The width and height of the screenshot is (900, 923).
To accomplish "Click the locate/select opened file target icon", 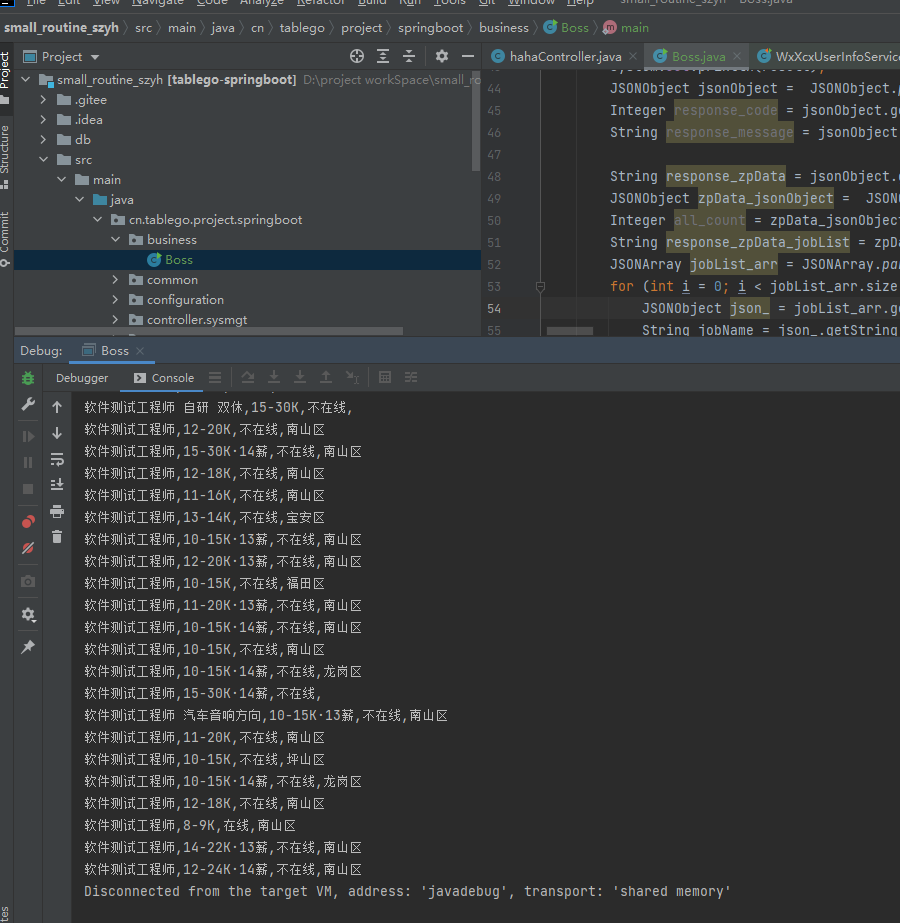I will click(x=357, y=57).
